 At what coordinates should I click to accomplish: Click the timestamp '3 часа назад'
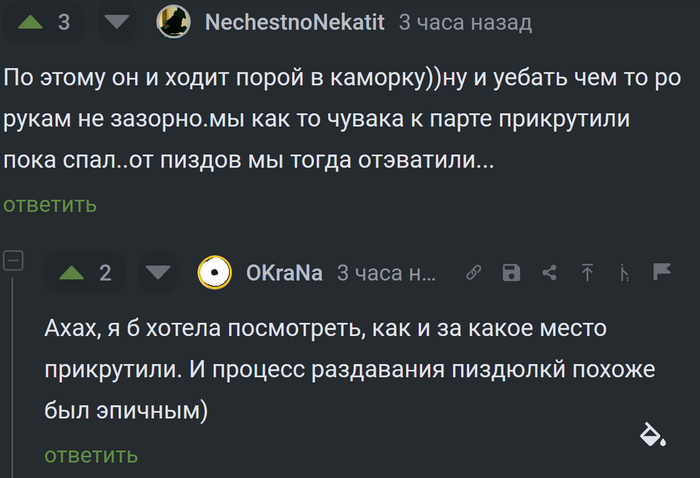tap(465, 22)
